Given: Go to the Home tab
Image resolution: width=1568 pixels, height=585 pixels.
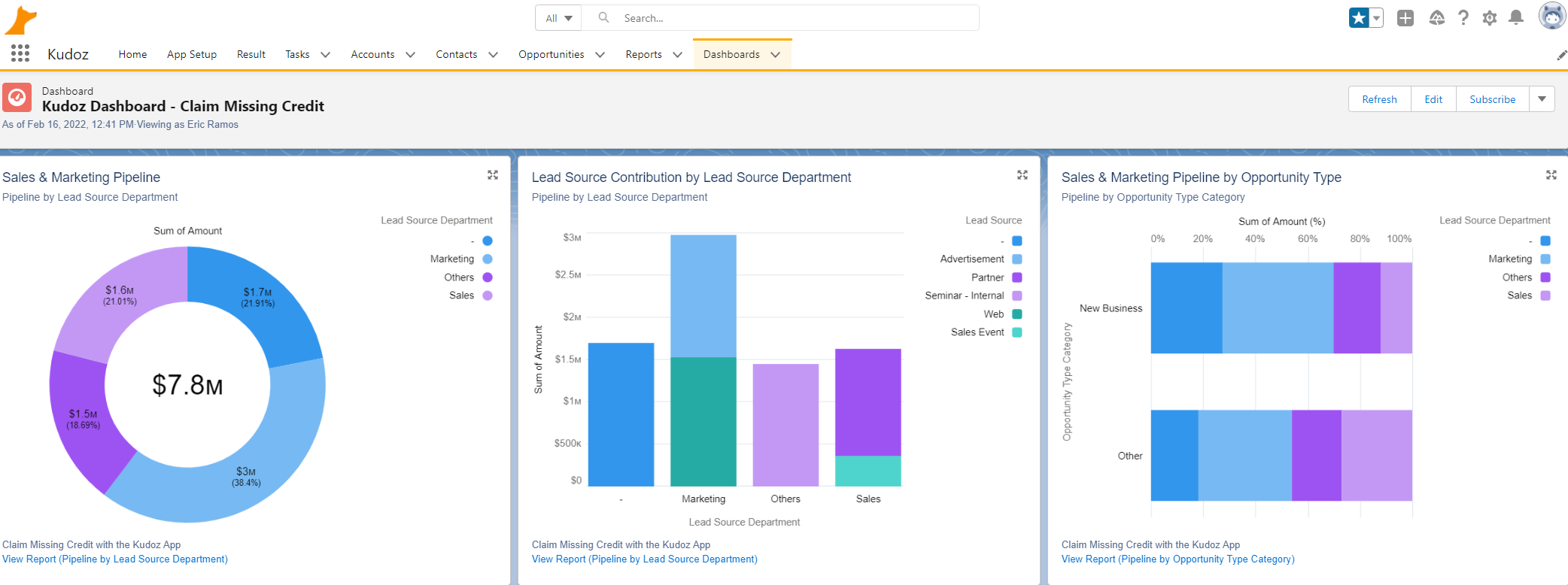Looking at the screenshot, I should click(x=132, y=55).
